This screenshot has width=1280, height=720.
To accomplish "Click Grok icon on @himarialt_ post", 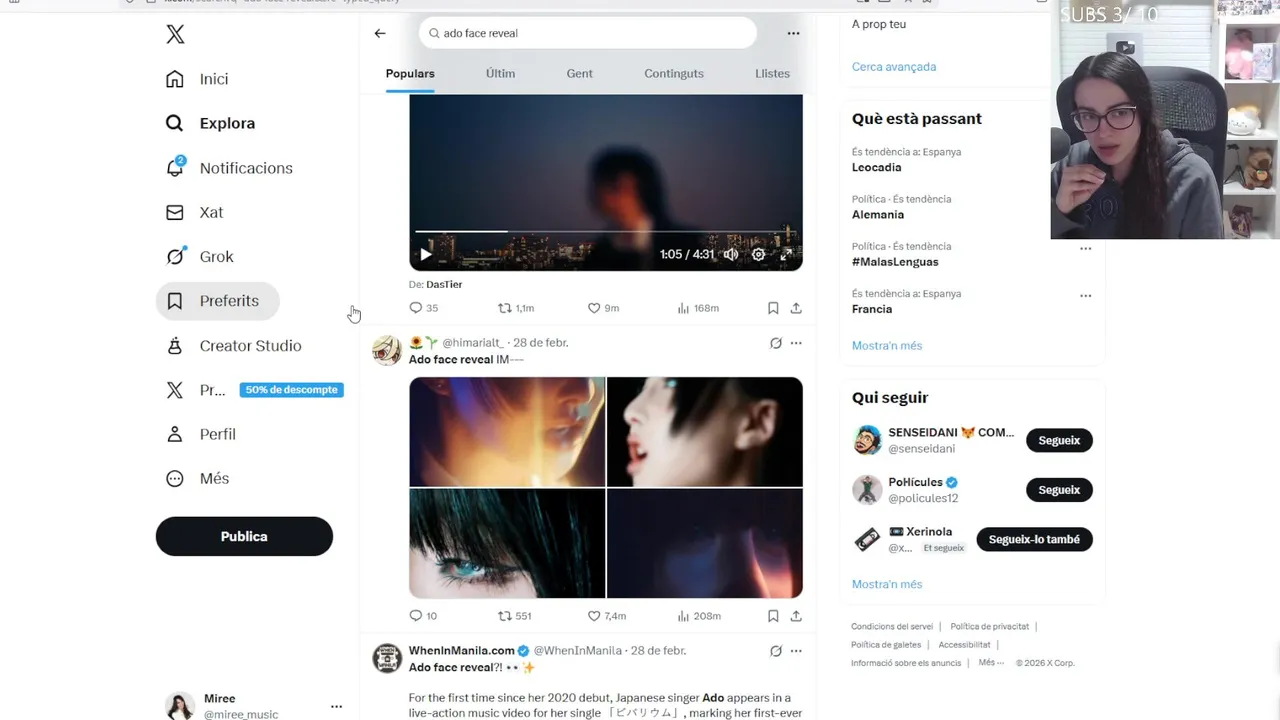I will 775,343.
